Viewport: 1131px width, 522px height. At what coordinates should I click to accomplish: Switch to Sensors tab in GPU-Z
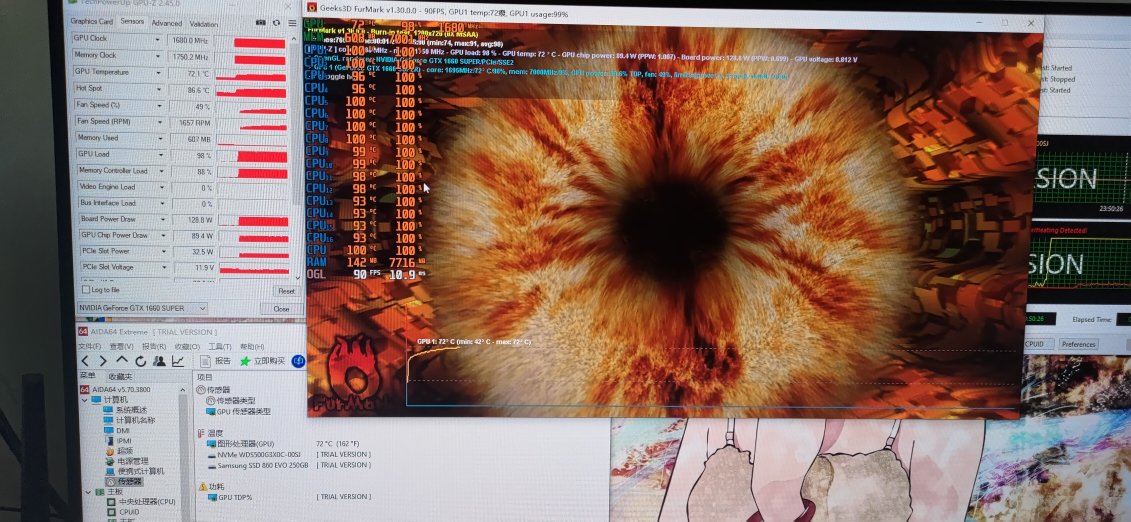132,22
